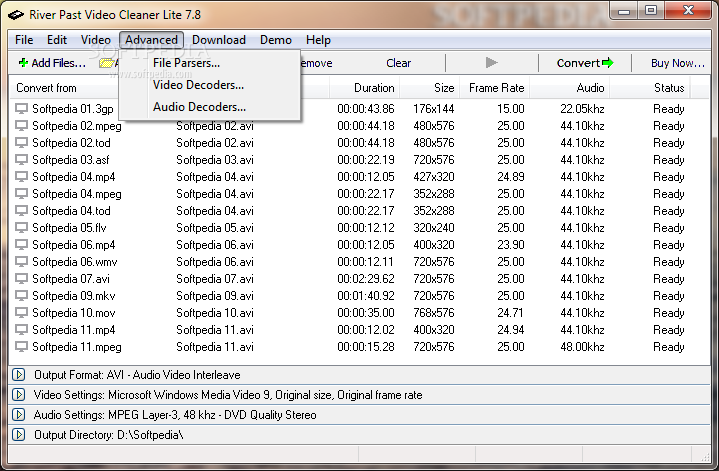Click monitor icon beside Softpedia 02.tod
Screen dimensions: 719x471
coord(21,143)
